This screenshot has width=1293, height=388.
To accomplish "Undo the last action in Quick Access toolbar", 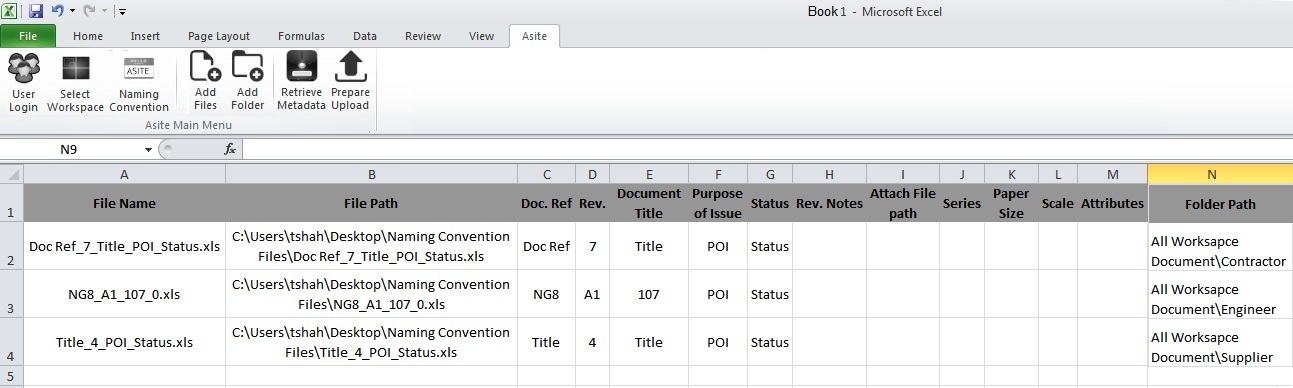I will [x=57, y=11].
